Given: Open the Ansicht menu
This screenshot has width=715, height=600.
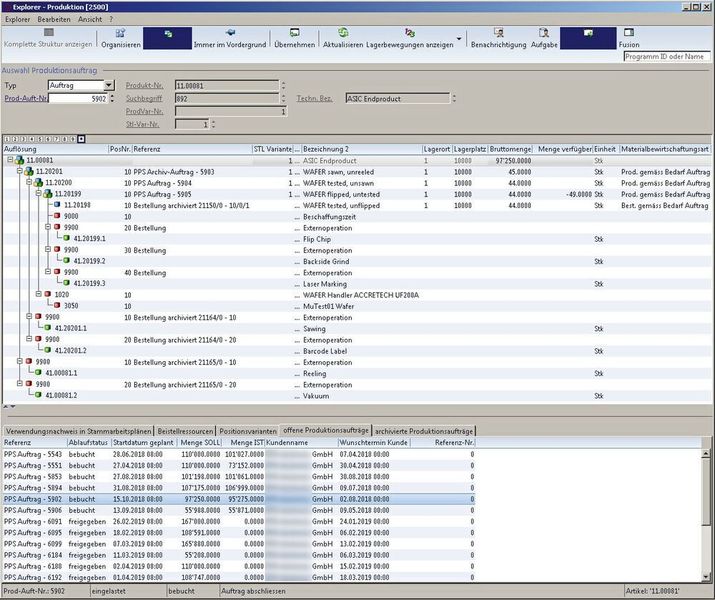Looking at the screenshot, I should [x=90, y=20].
